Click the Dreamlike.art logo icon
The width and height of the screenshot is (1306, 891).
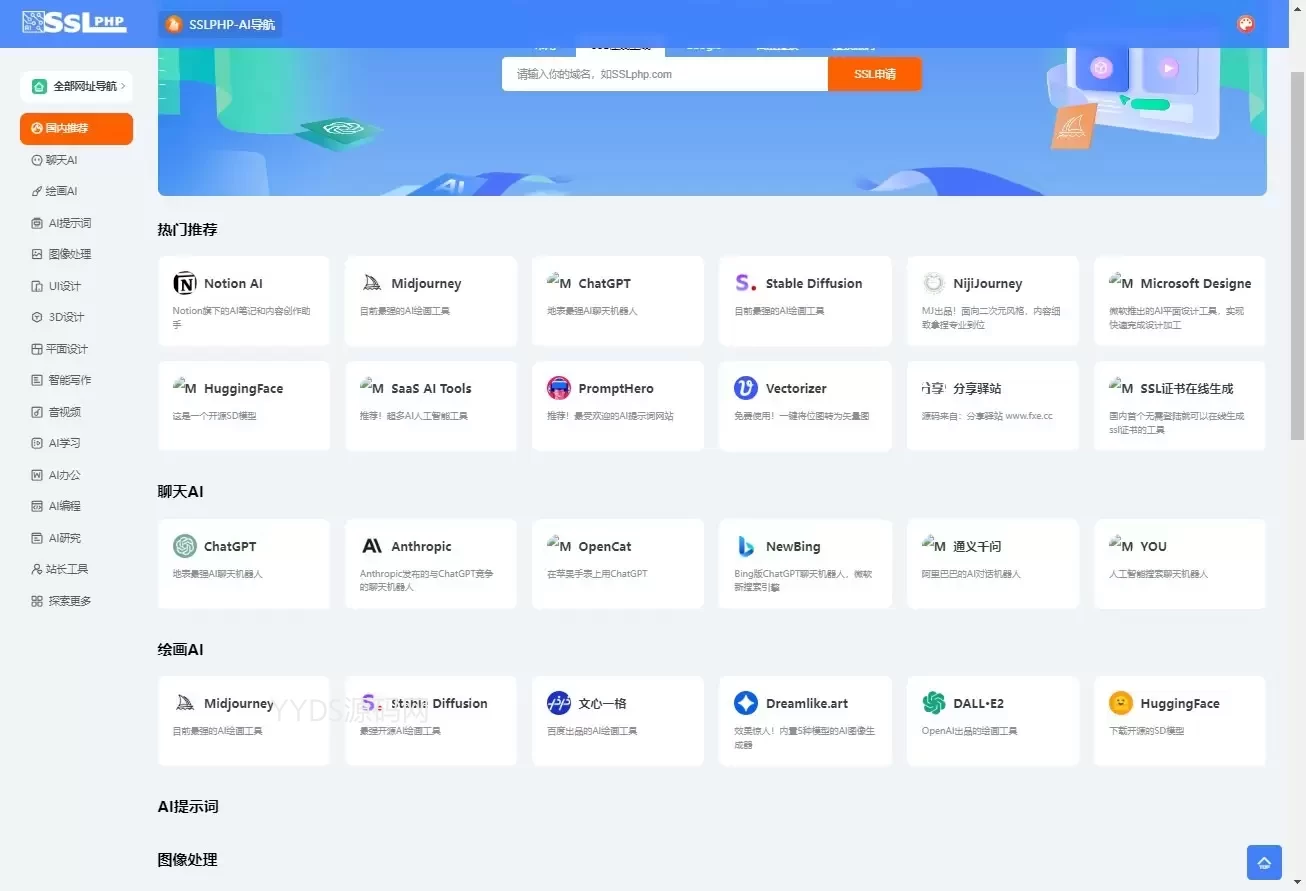[x=746, y=703]
